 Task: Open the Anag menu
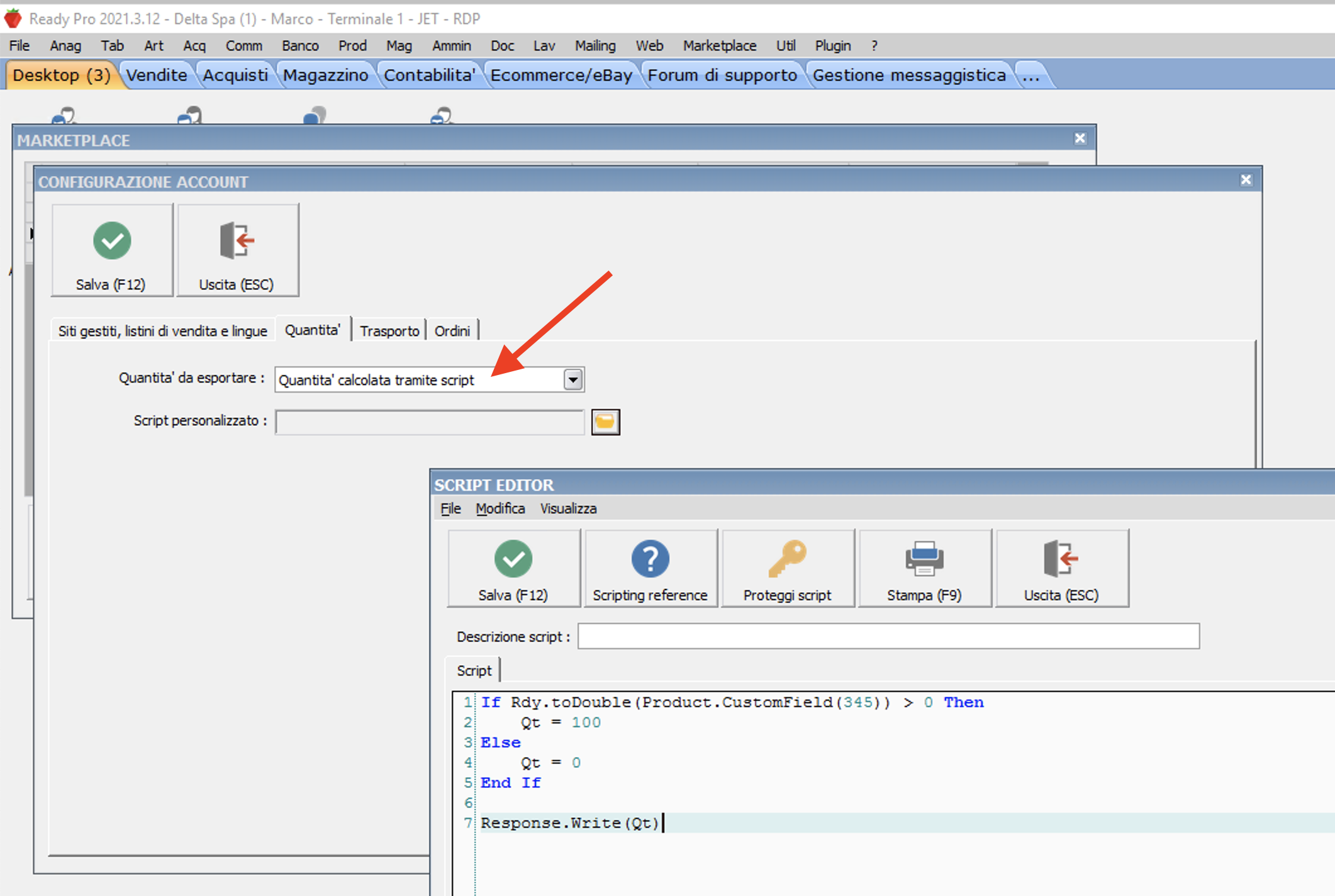(65, 46)
